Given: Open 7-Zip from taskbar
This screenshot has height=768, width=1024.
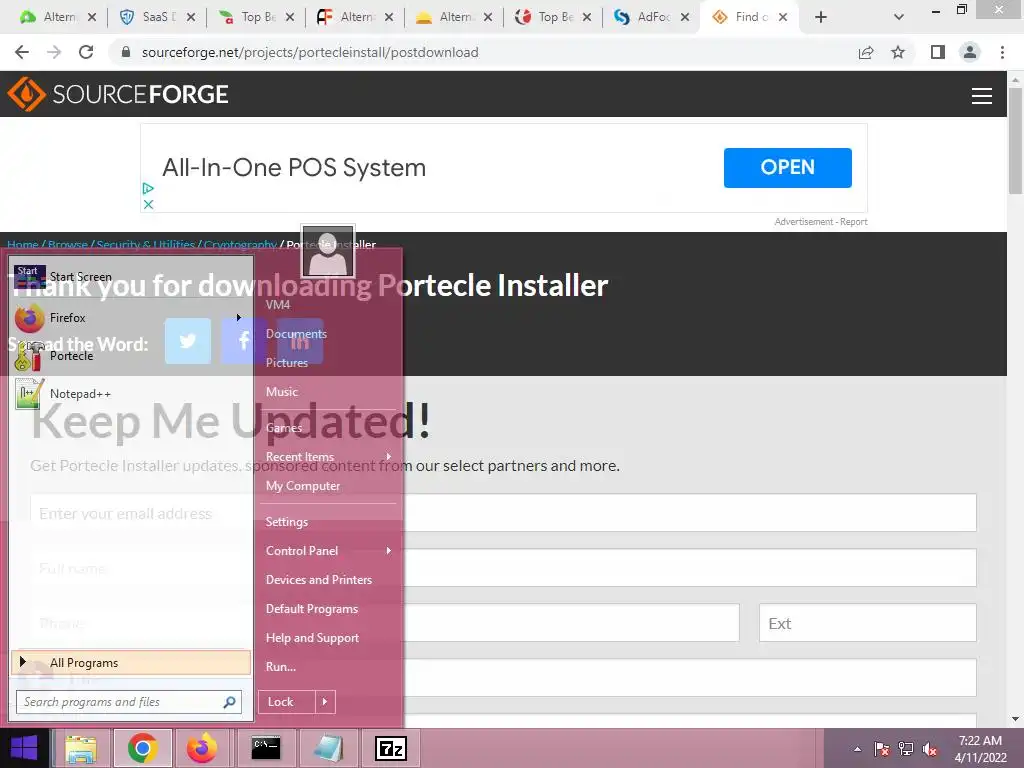Looking at the screenshot, I should coord(391,748).
